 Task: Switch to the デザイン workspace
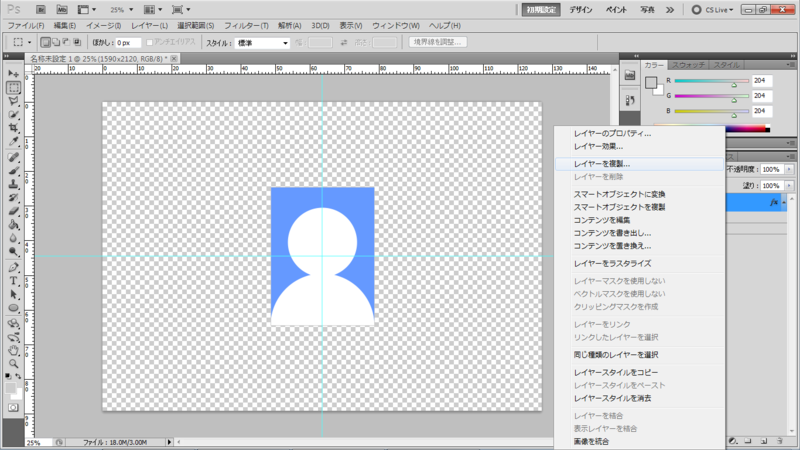click(x=581, y=10)
